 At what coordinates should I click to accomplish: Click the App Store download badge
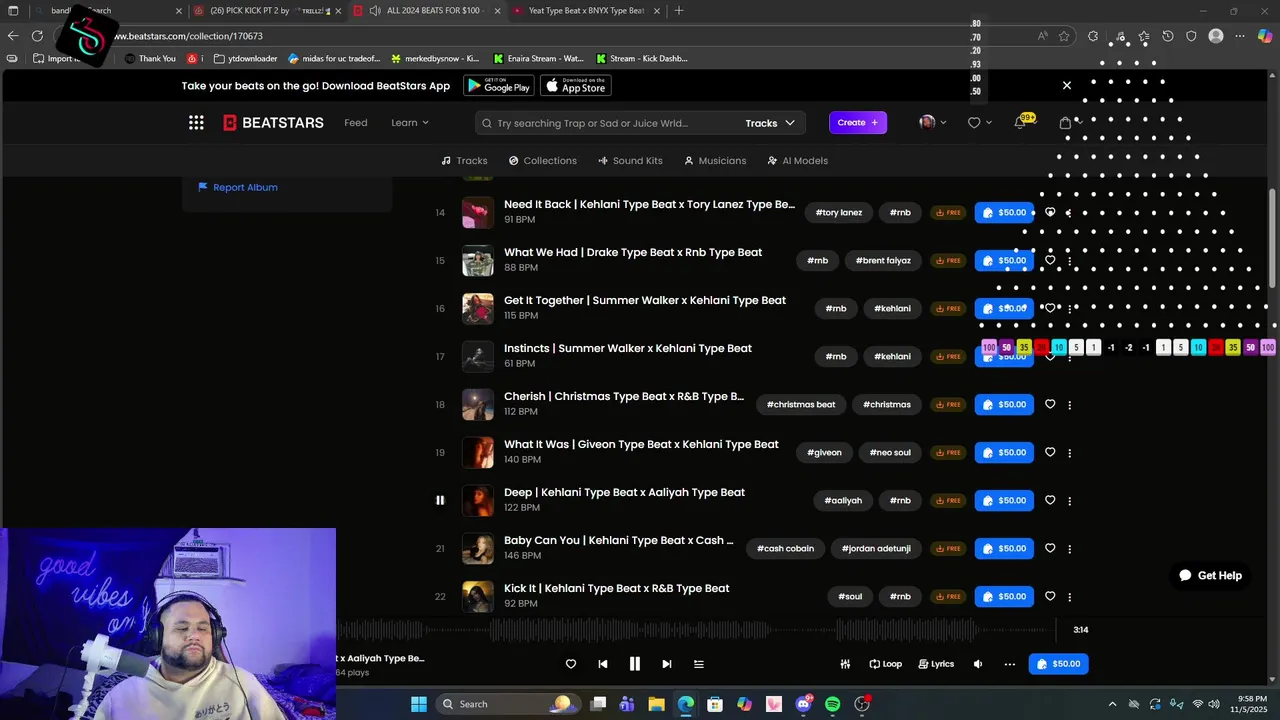[x=576, y=86]
